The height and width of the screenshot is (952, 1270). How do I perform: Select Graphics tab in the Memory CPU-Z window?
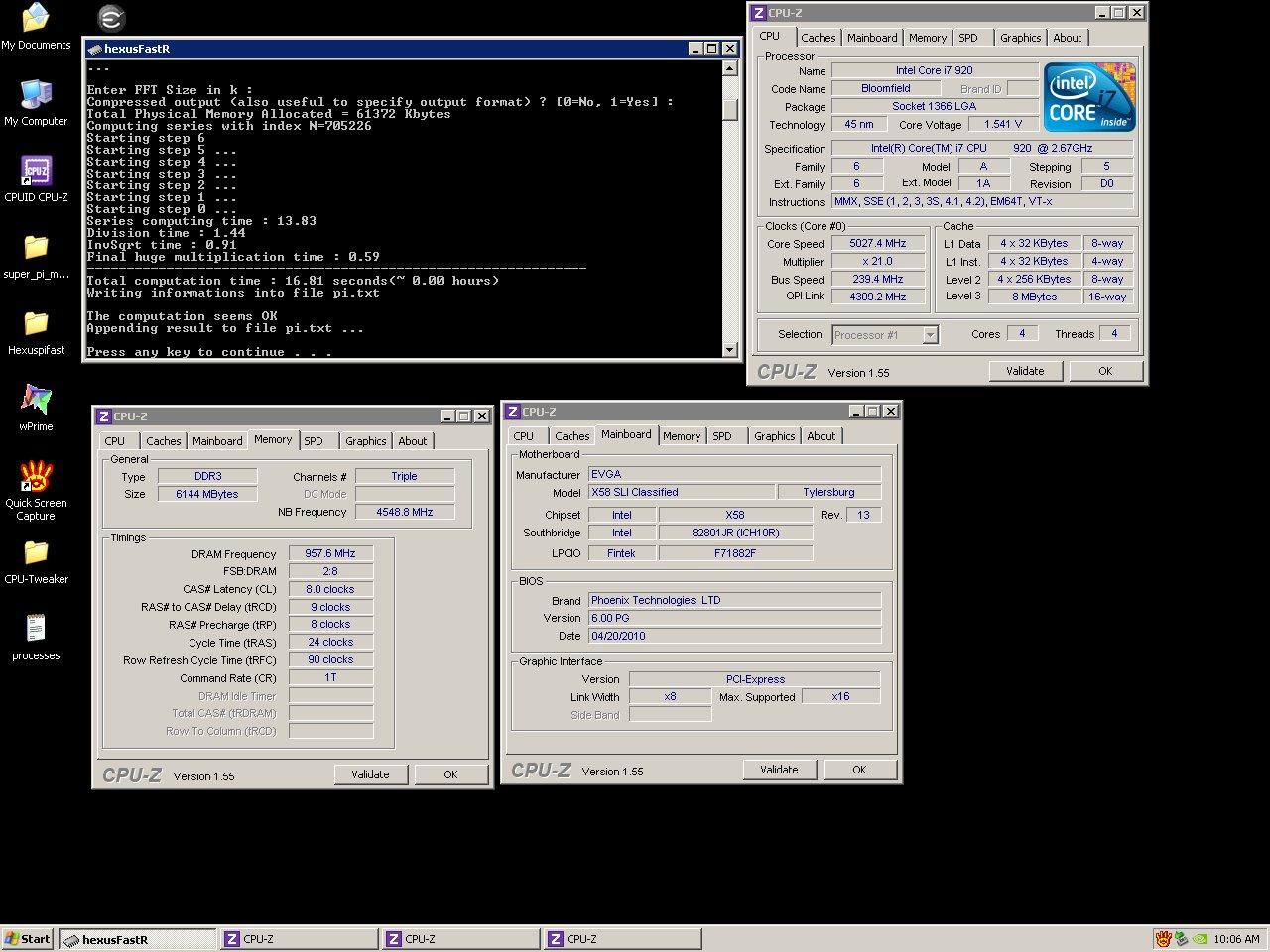click(x=365, y=441)
